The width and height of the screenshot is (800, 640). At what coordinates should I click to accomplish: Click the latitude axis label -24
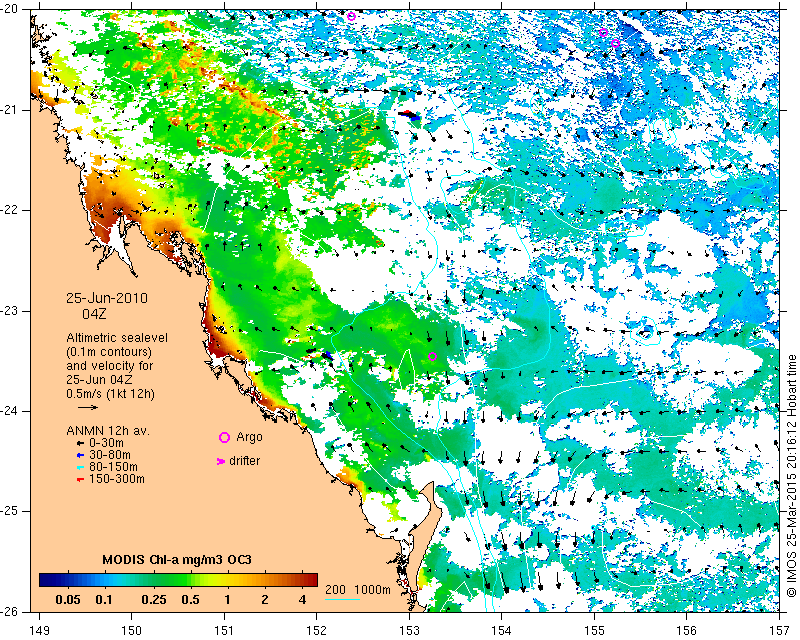click(10, 411)
